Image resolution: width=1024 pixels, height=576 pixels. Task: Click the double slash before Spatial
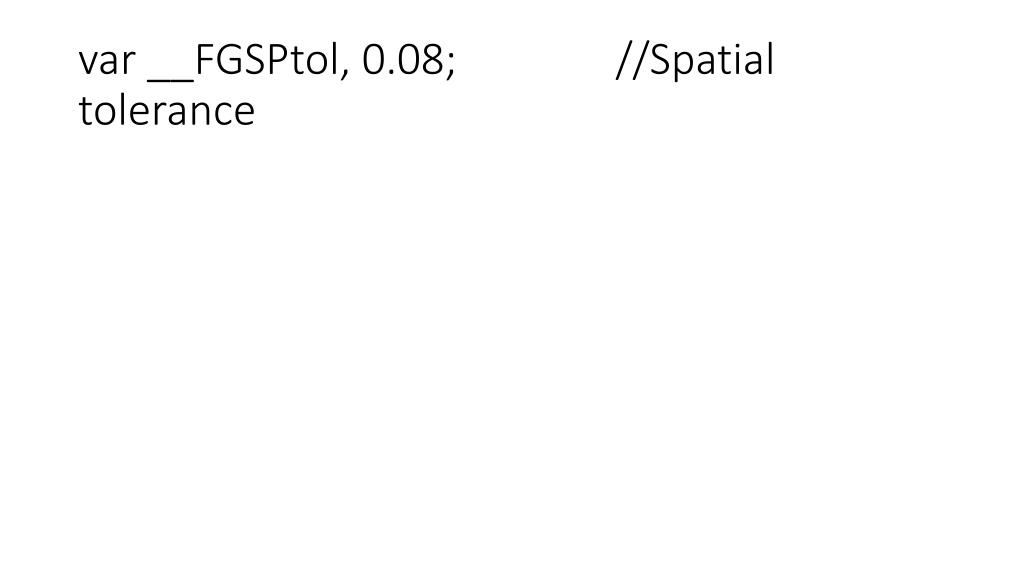click(632, 61)
